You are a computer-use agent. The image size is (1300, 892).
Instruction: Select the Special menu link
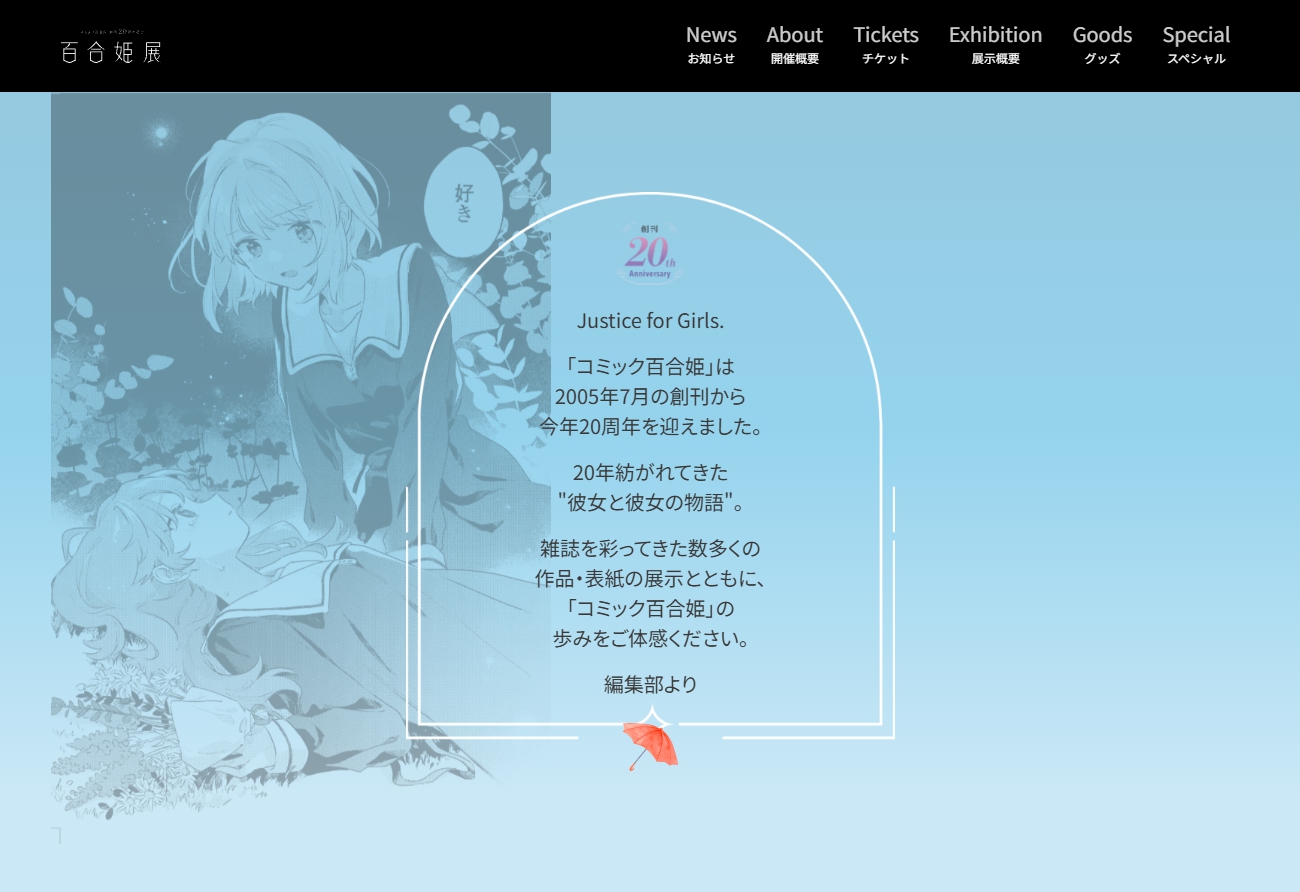(1196, 45)
